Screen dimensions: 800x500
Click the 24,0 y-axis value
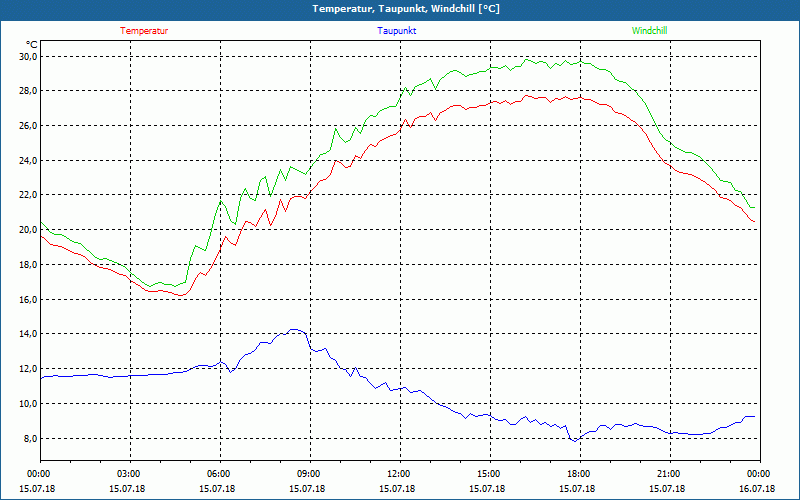28,161
